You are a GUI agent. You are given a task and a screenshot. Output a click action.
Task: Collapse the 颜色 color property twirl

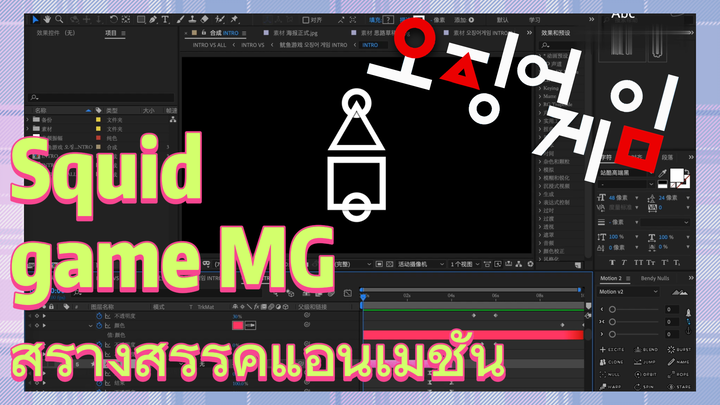click(90, 326)
